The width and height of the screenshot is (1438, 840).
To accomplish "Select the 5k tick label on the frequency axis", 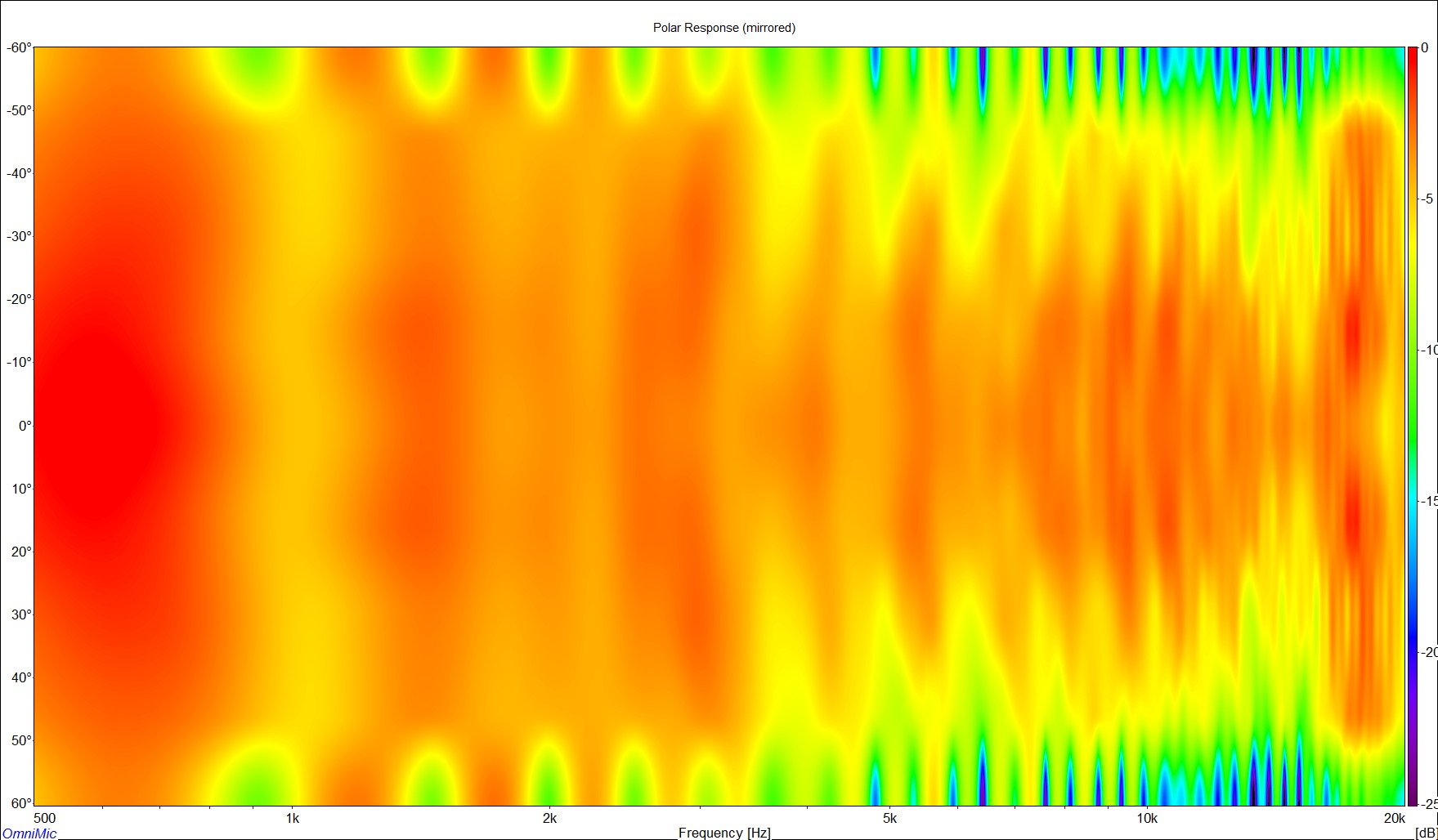I will coord(889,818).
